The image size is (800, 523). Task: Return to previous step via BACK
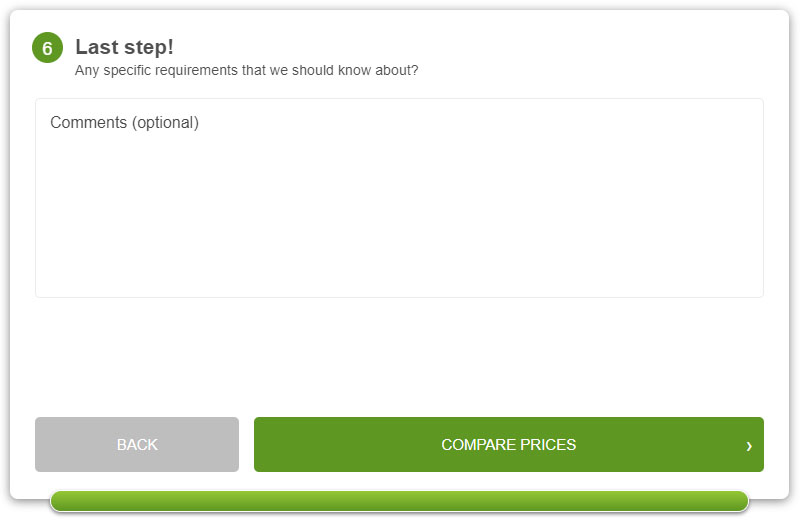(x=137, y=444)
